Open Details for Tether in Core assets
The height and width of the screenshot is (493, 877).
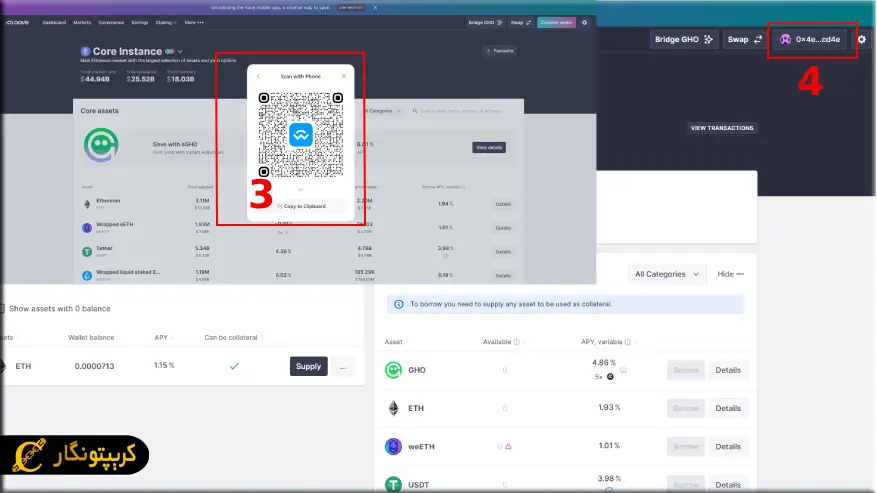click(503, 252)
